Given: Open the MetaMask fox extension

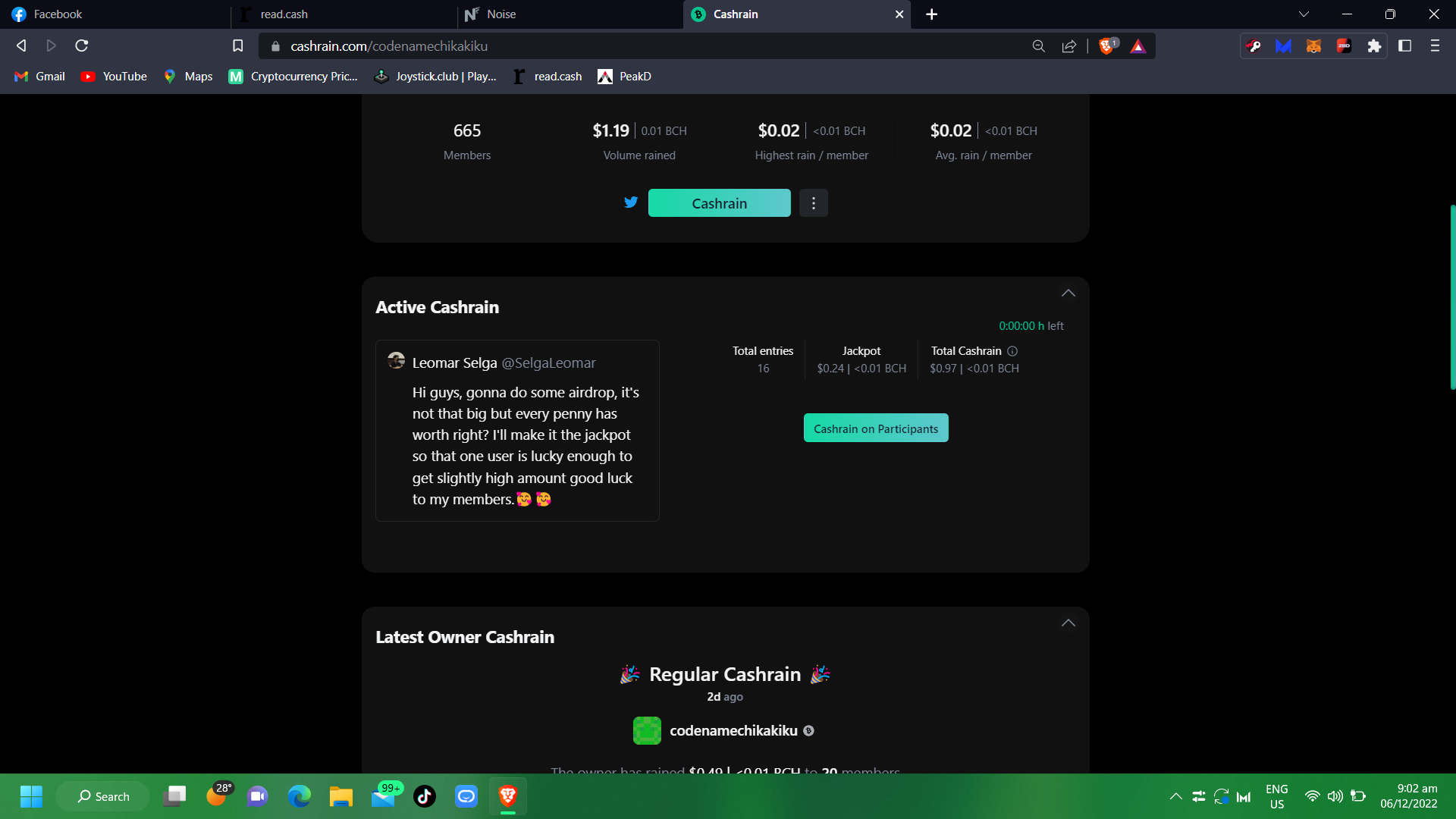Looking at the screenshot, I should coord(1313,46).
